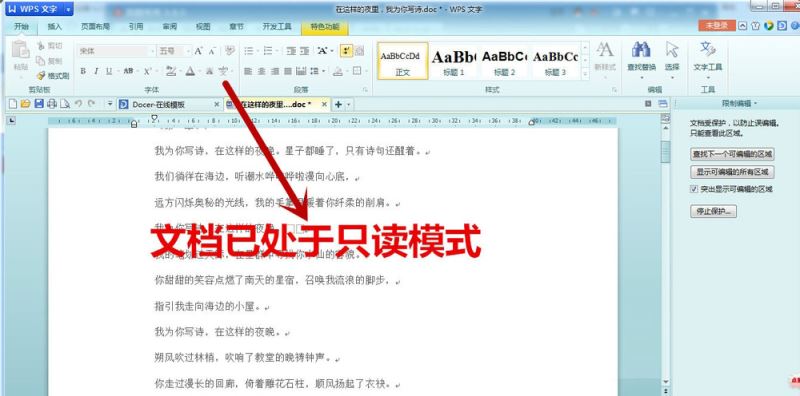Click the Paste (粘贴) icon

pos(21,50)
